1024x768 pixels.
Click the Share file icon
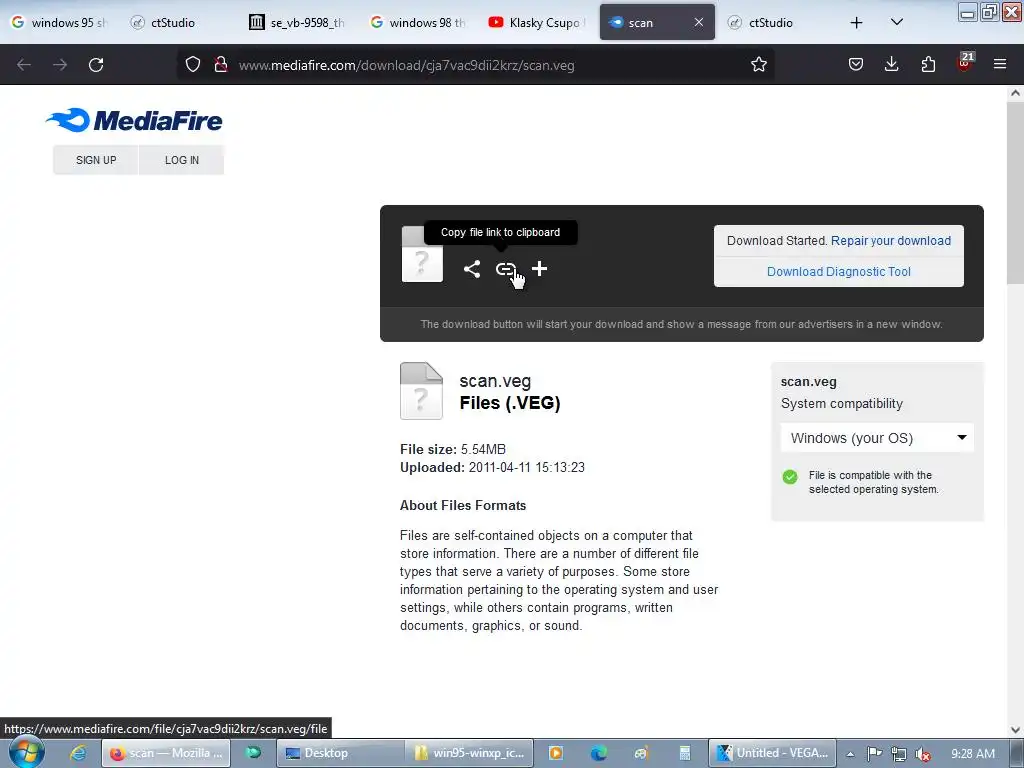(x=472, y=268)
